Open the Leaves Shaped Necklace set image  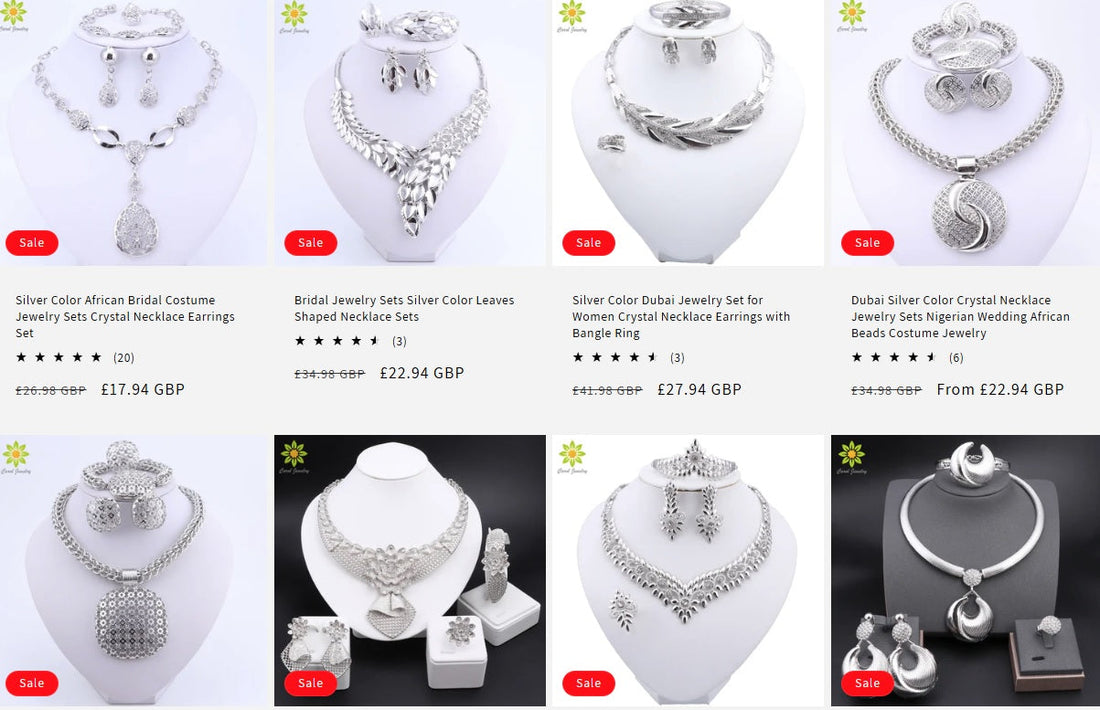tap(410, 133)
